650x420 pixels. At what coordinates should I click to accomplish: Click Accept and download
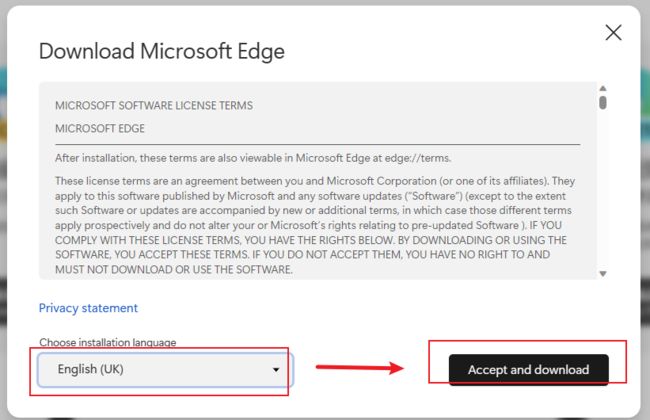pos(529,369)
